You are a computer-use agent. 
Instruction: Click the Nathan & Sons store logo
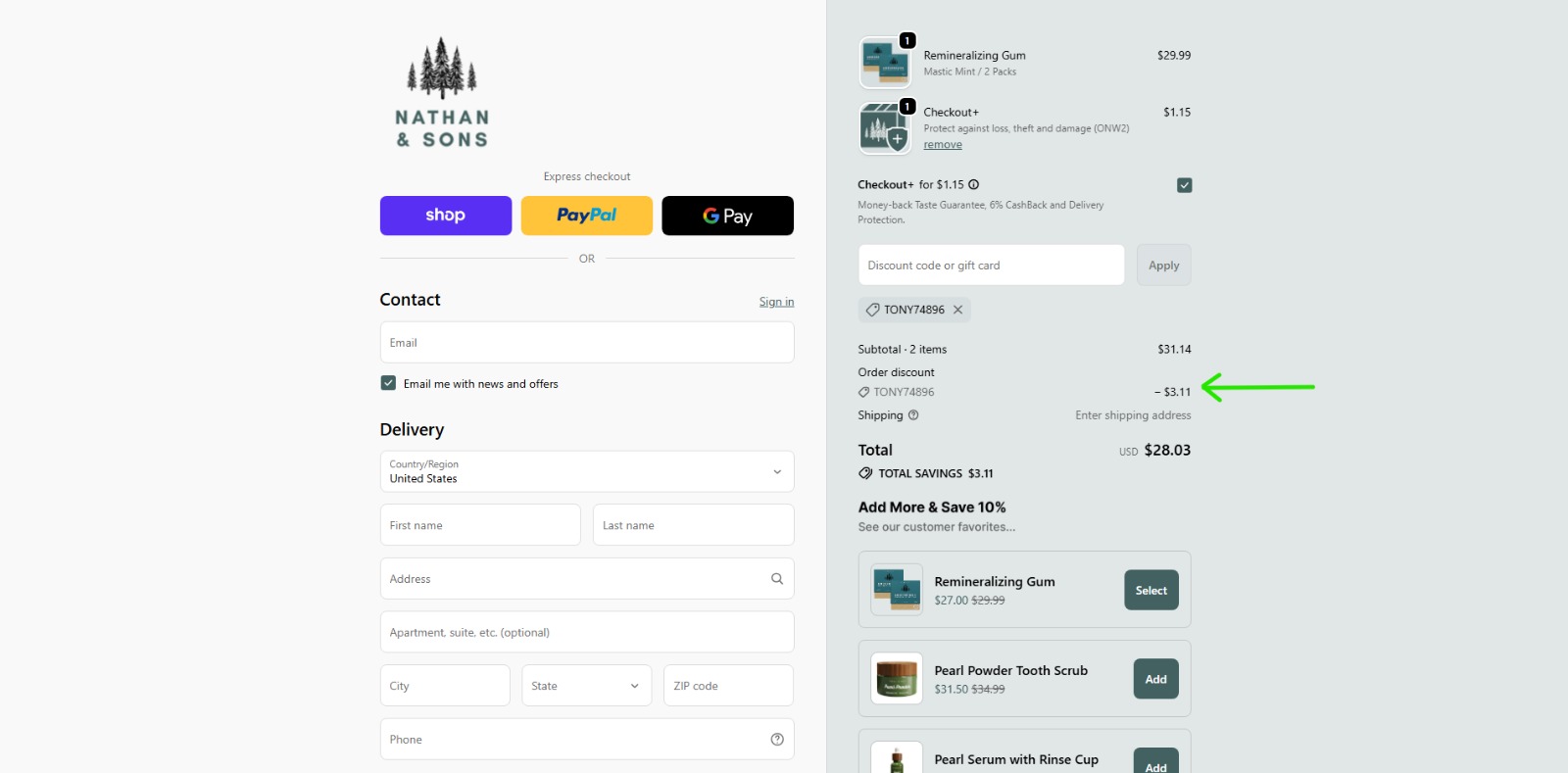pyautogui.click(x=442, y=94)
